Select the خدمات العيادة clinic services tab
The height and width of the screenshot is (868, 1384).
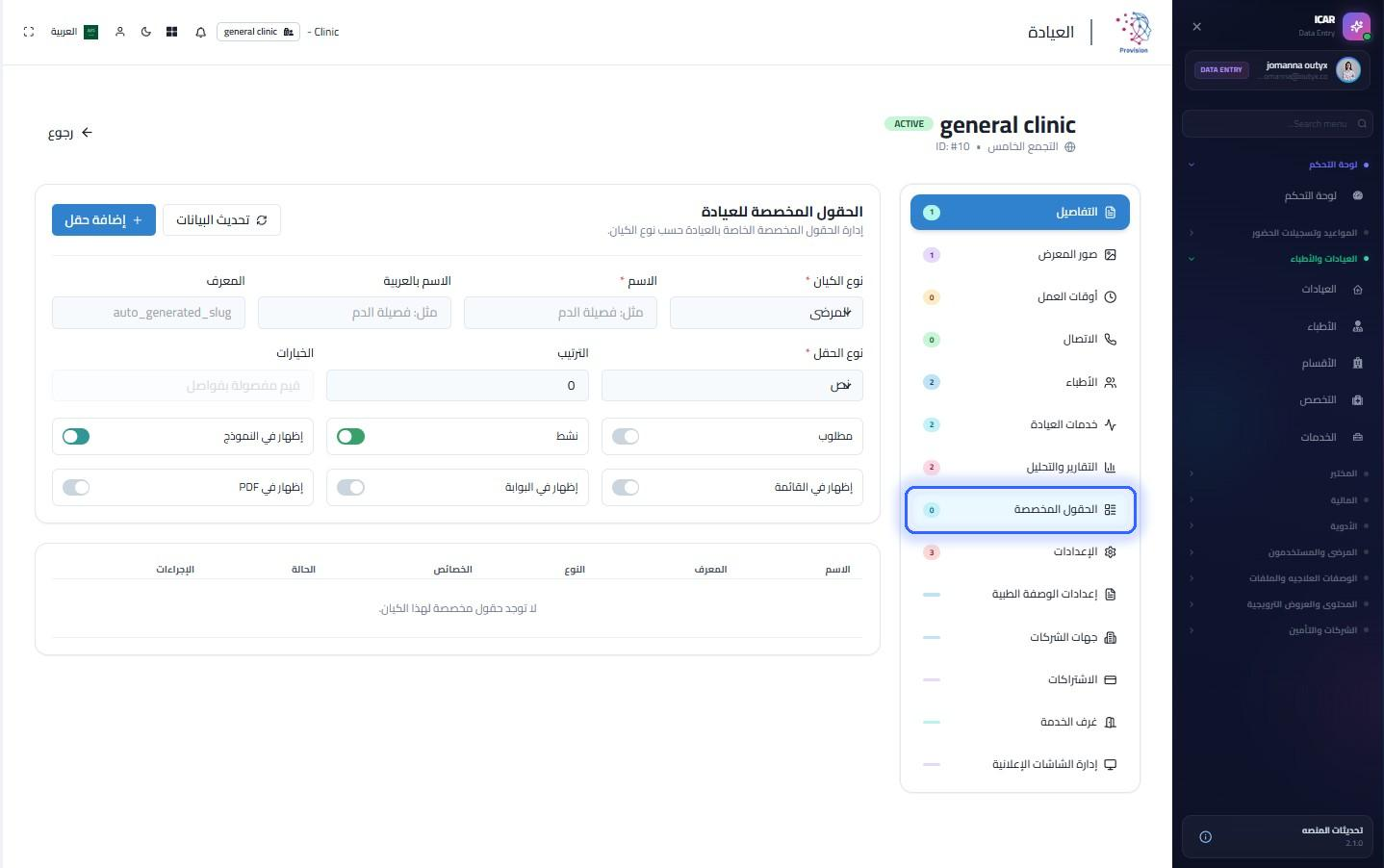[x=1020, y=424]
